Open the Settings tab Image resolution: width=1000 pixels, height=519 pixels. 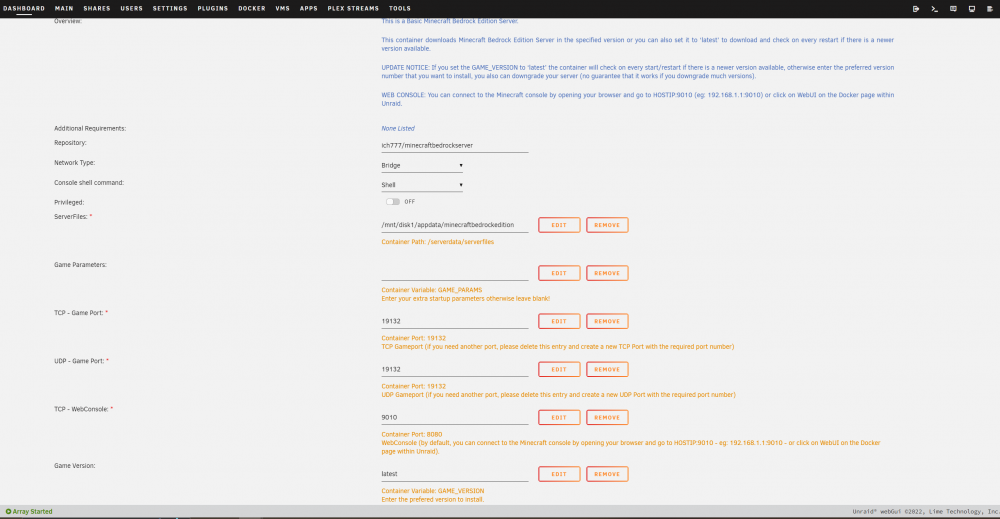pos(170,8)
